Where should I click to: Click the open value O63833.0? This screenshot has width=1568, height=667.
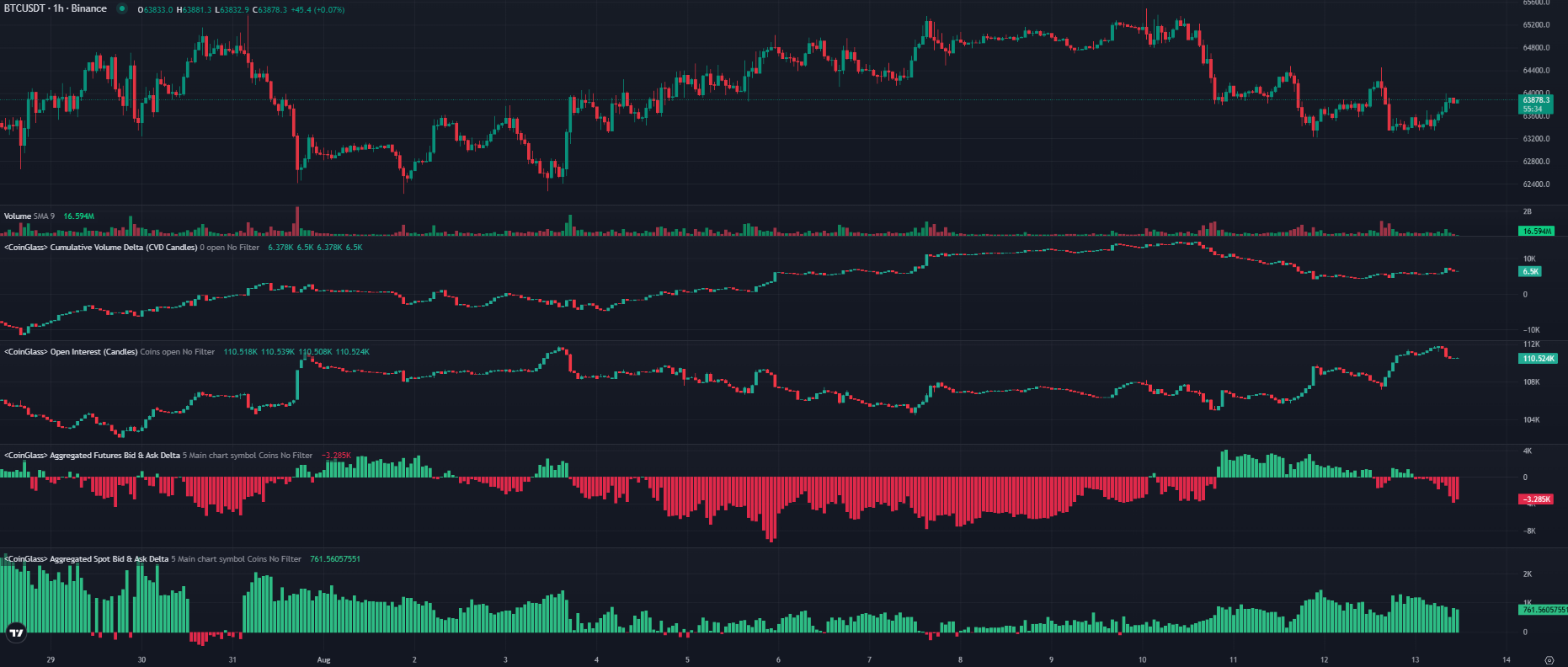pyautogui.click(x=156, y=10)
